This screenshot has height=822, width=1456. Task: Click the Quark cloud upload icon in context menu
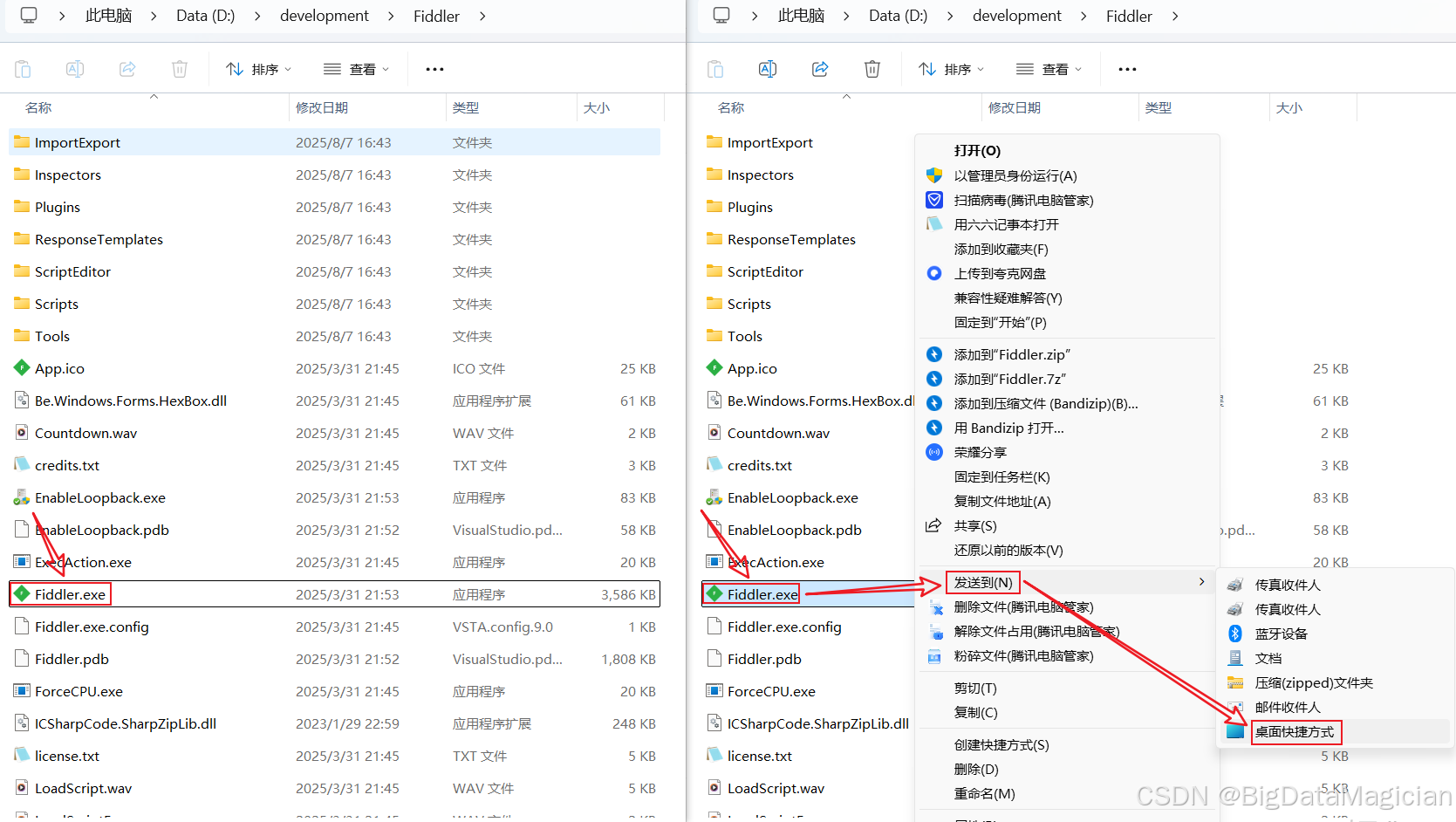point(934,273)
